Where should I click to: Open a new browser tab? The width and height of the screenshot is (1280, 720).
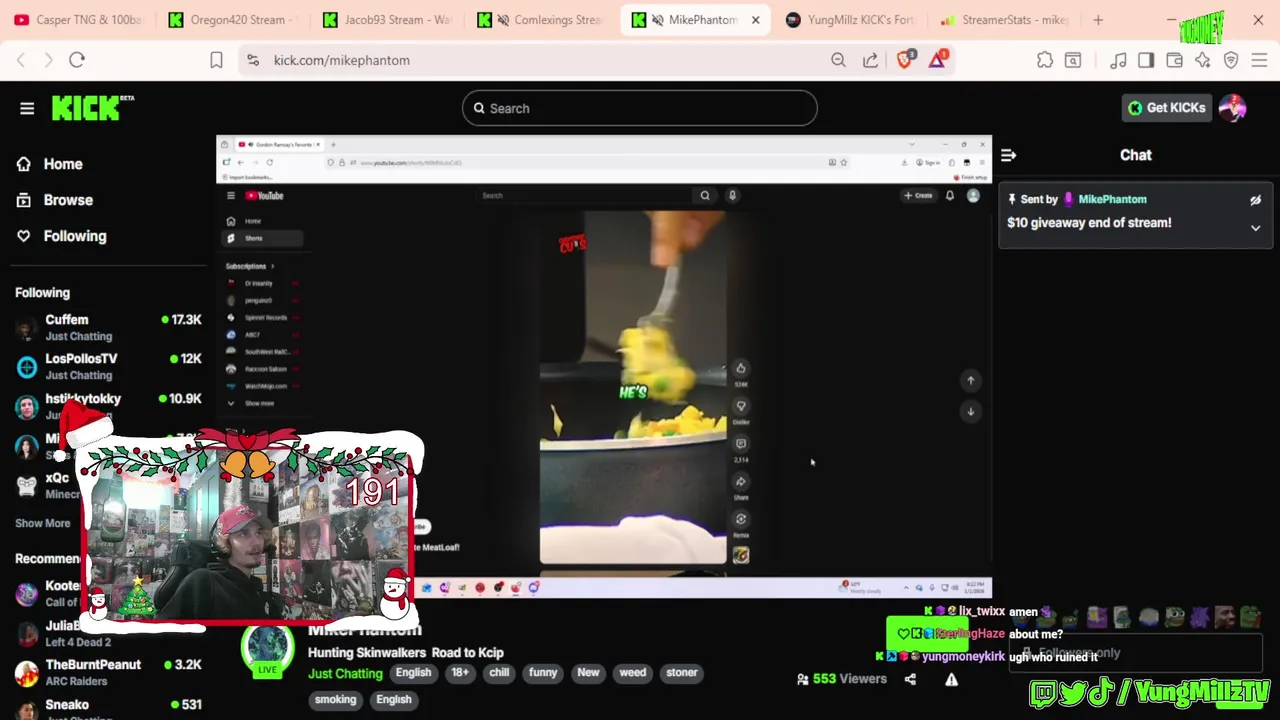[x=1098, y=20]
